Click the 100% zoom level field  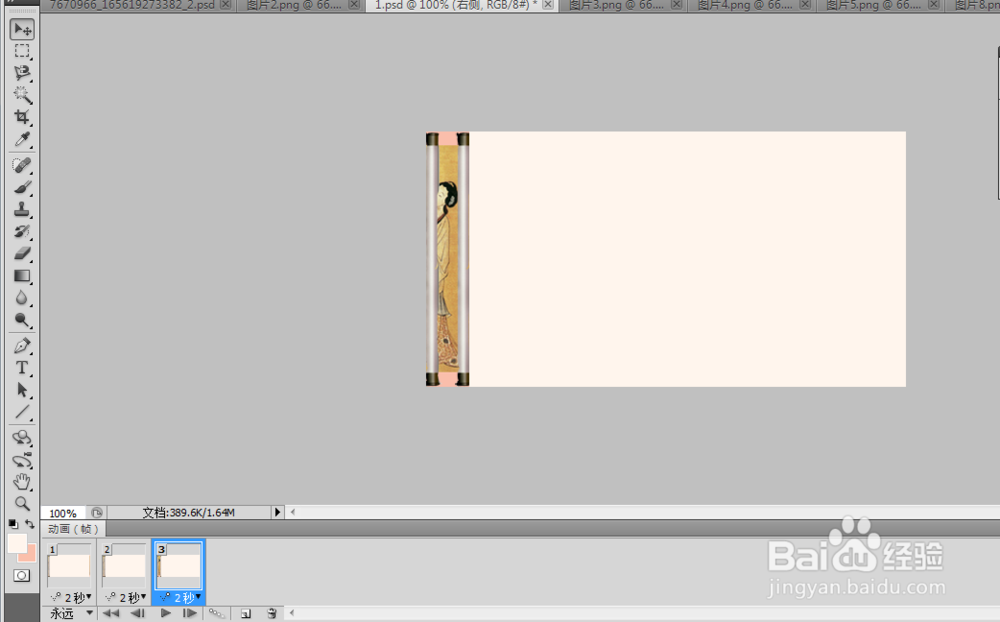point(62,513)
